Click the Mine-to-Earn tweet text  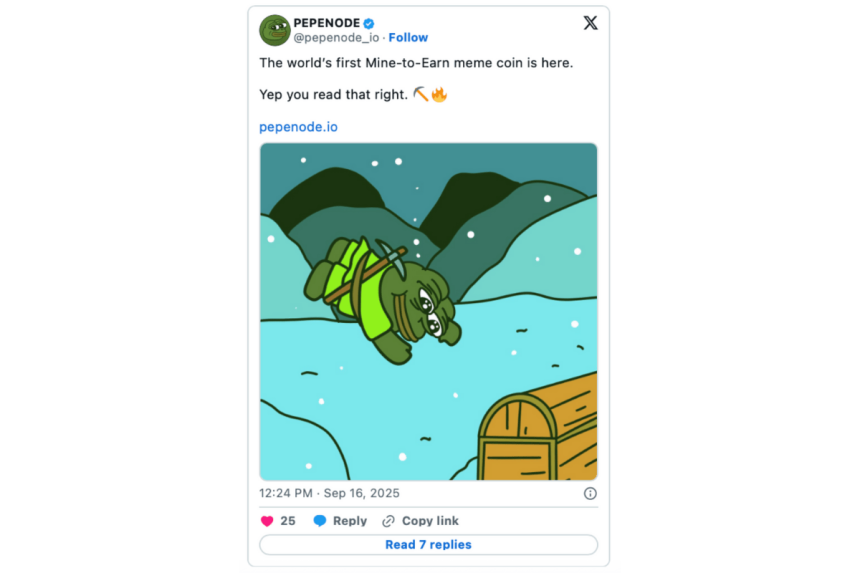coord(416,63)
